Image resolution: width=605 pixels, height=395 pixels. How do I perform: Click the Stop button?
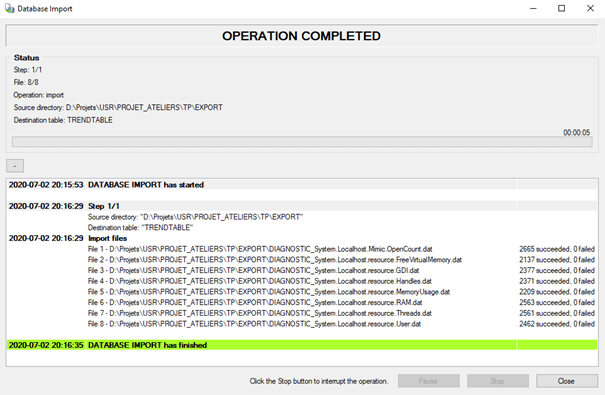point(498,381)
